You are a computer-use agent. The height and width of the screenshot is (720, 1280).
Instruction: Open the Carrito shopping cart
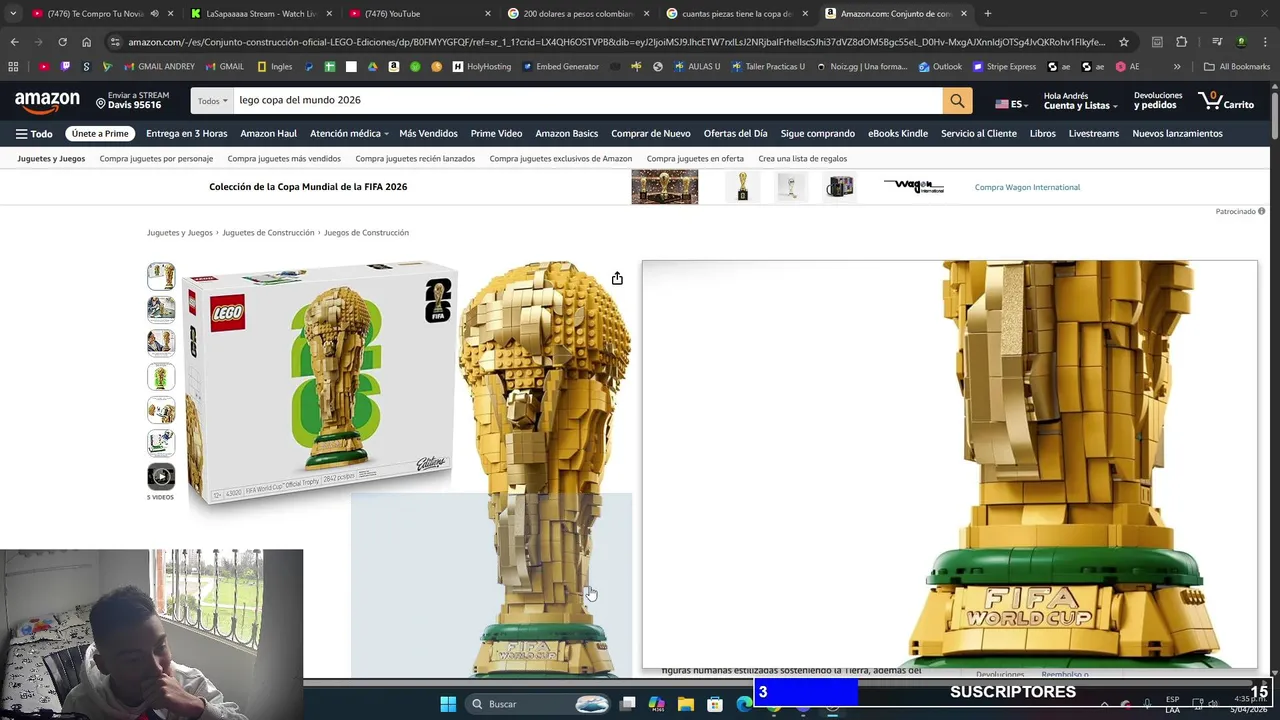pos(1226,101)
